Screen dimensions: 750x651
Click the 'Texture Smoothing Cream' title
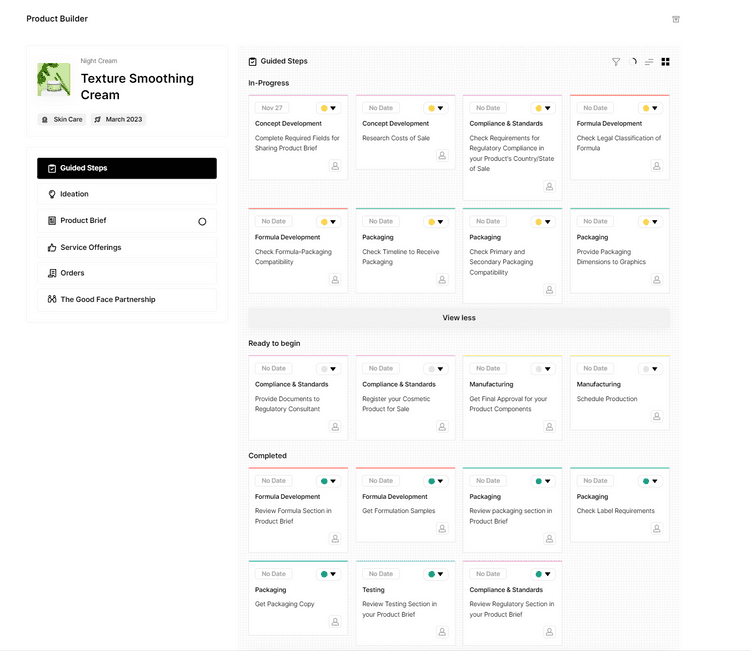pyautogui.click(x=137, y=87)
